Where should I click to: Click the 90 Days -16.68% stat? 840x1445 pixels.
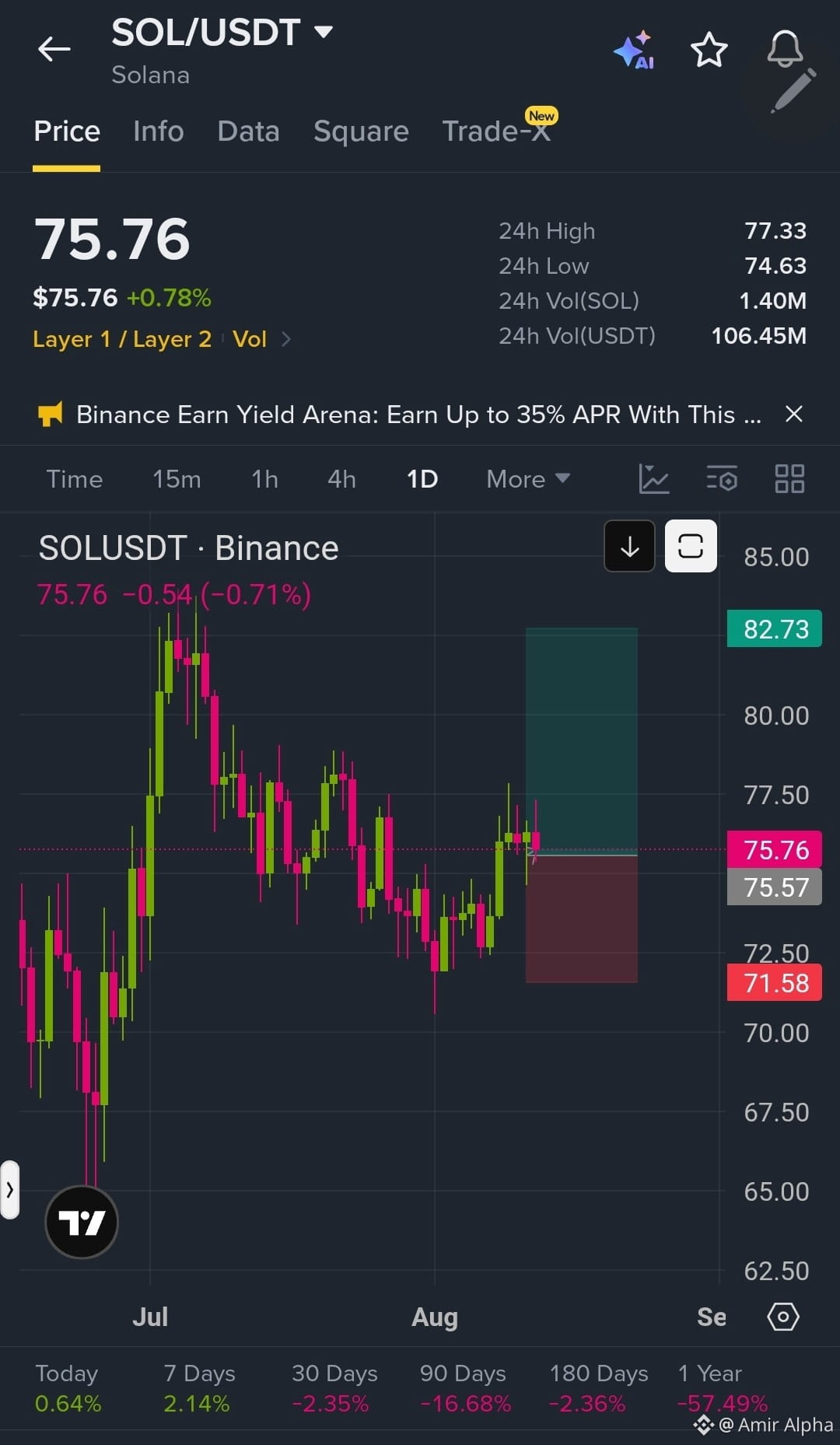(465, 1388)
